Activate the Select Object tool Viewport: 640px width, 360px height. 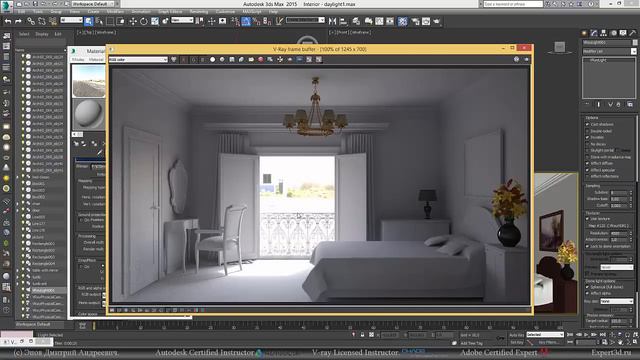click(x=89, y=21)
